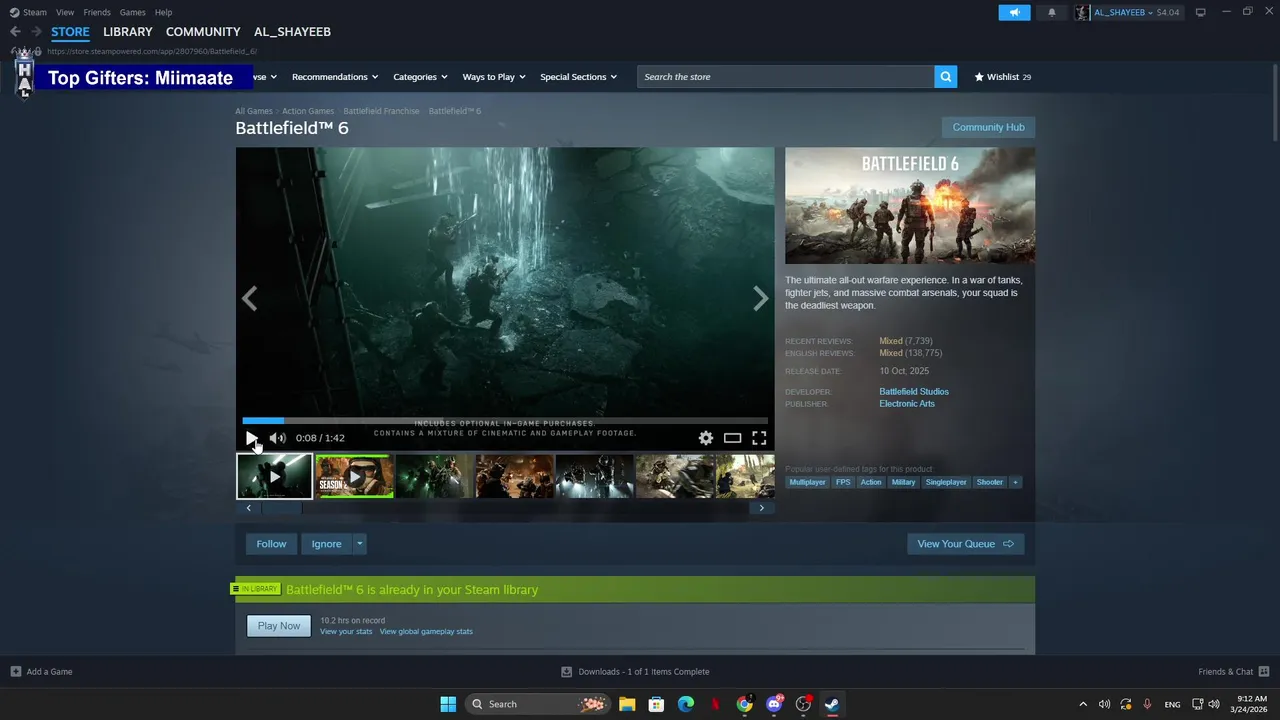Click the Steam back navigation arrow

click(x=15, y=32)
